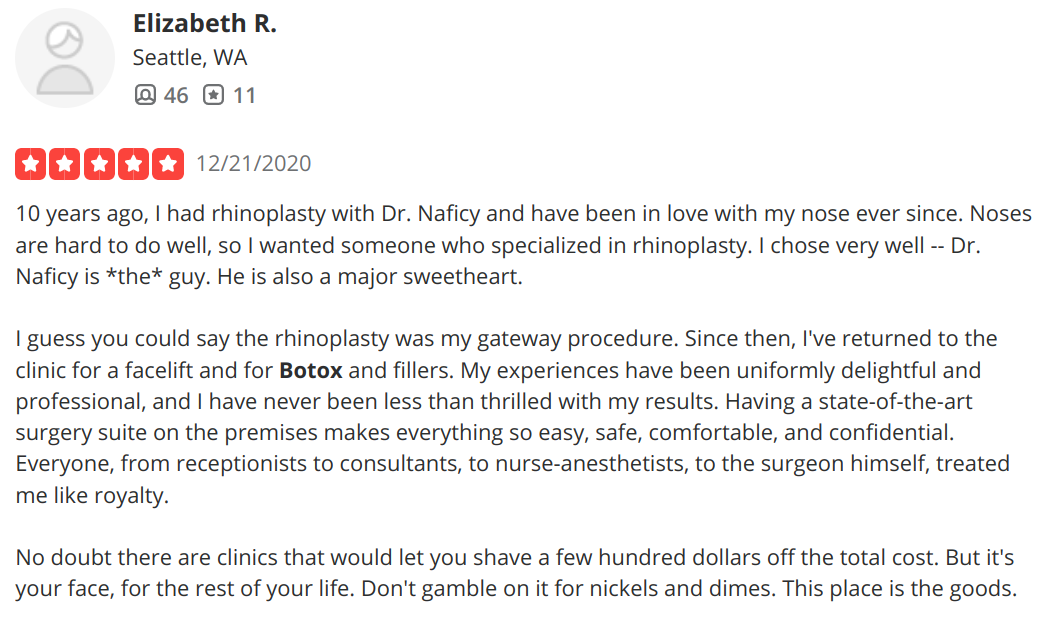Click the third red rating star
Viewport: 1038px width, 621px height.
tap(99, 164)
